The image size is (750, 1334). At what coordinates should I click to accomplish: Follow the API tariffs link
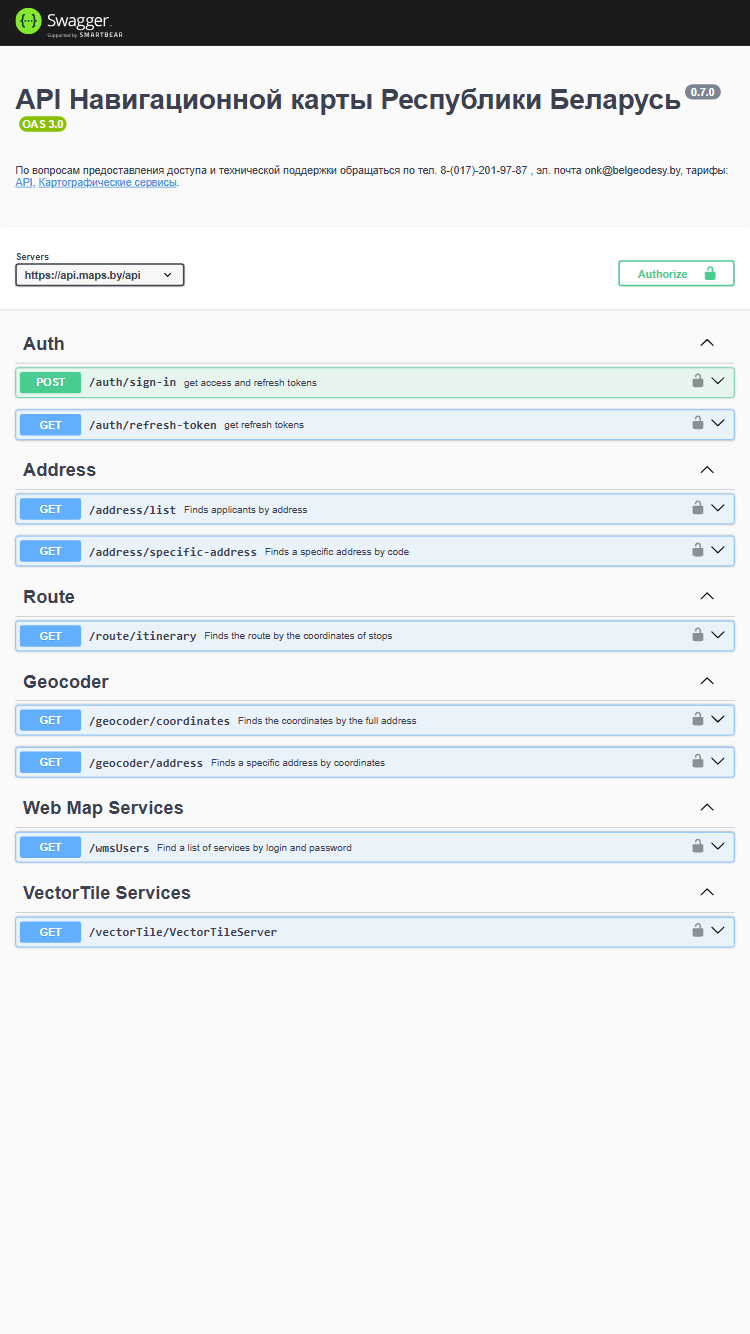coord(24,183)
